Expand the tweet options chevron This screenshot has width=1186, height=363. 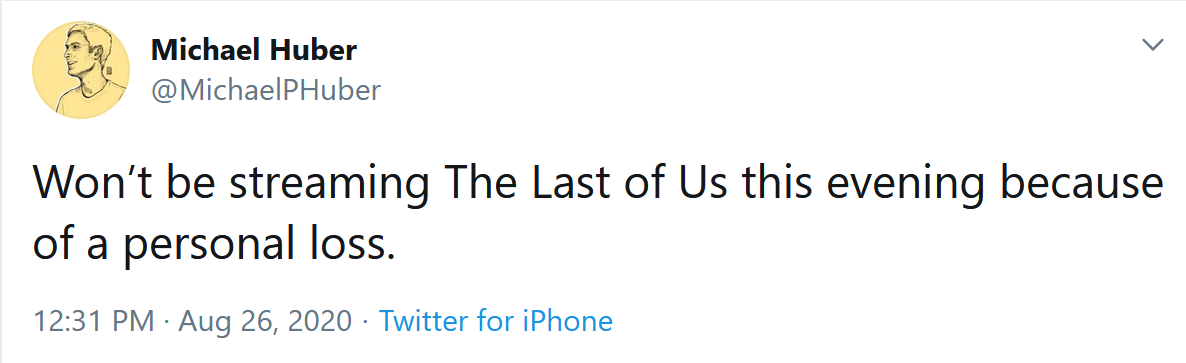(1152, 45)
